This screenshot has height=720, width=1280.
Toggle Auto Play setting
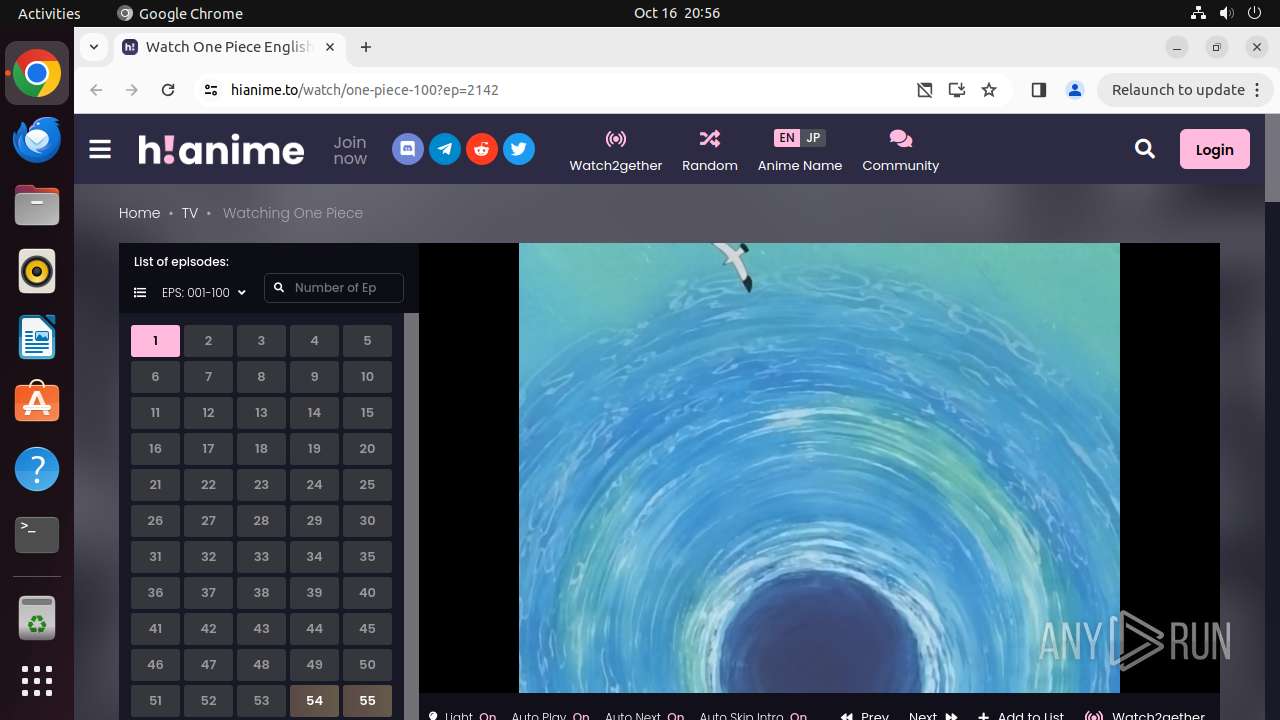[550, 715]
